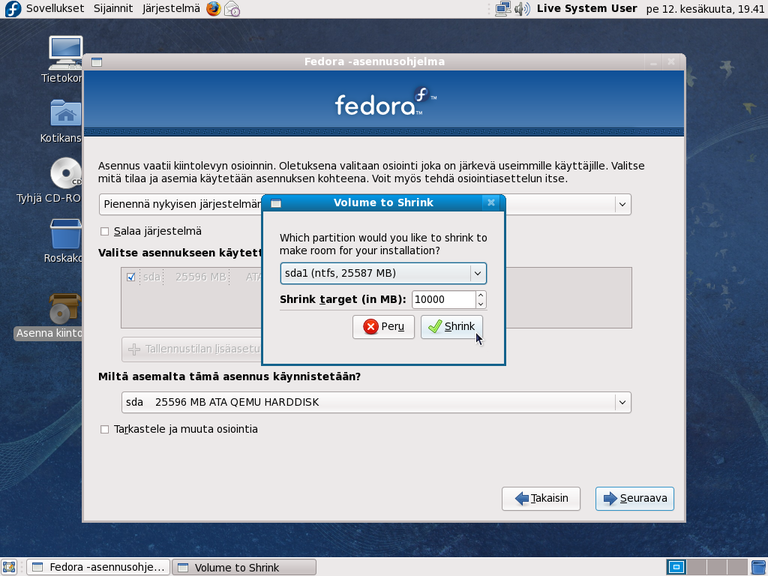Increase the Shrink target value with up arrow
Viewport: 768px width, 576px height.
[481, 295]
